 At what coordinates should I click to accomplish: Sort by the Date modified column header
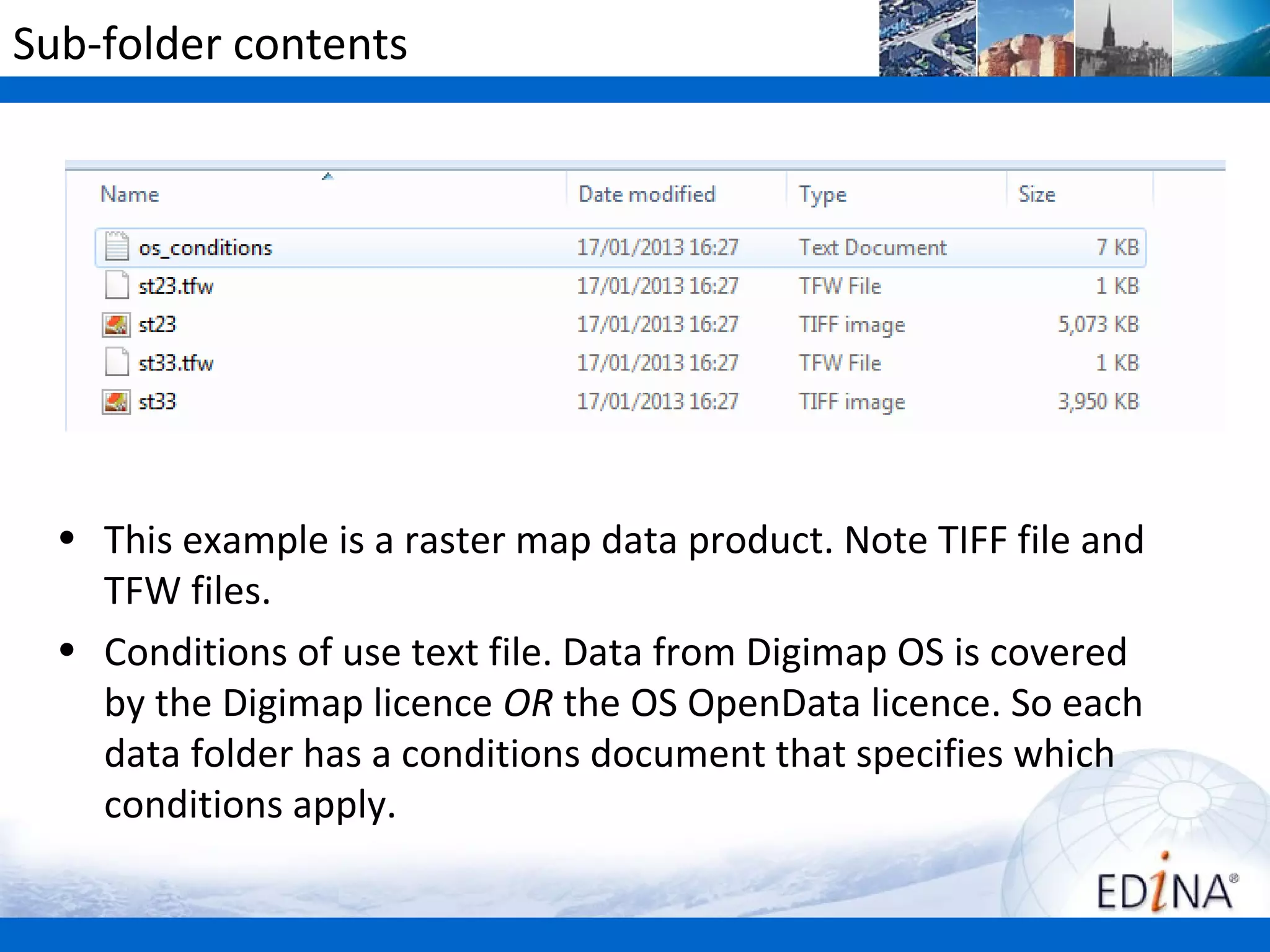(x=647, y=194)
